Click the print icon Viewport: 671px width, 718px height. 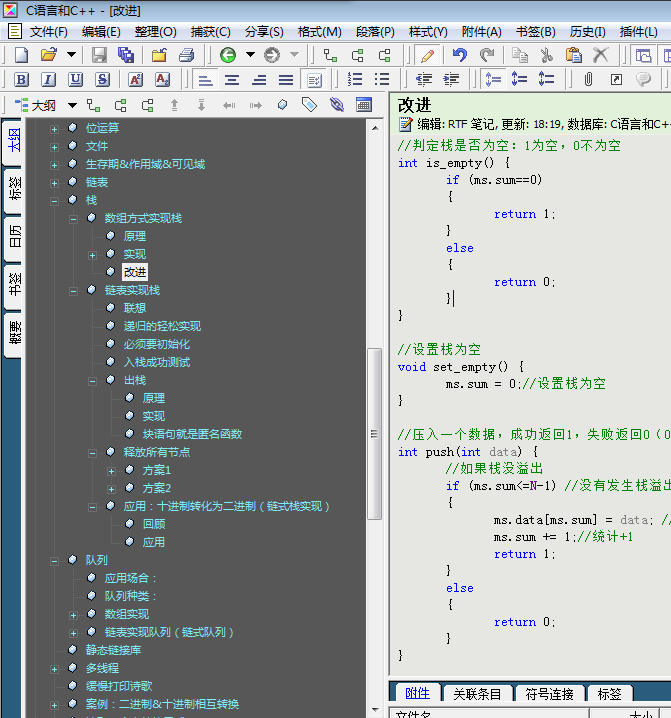[x=186, y=55]
